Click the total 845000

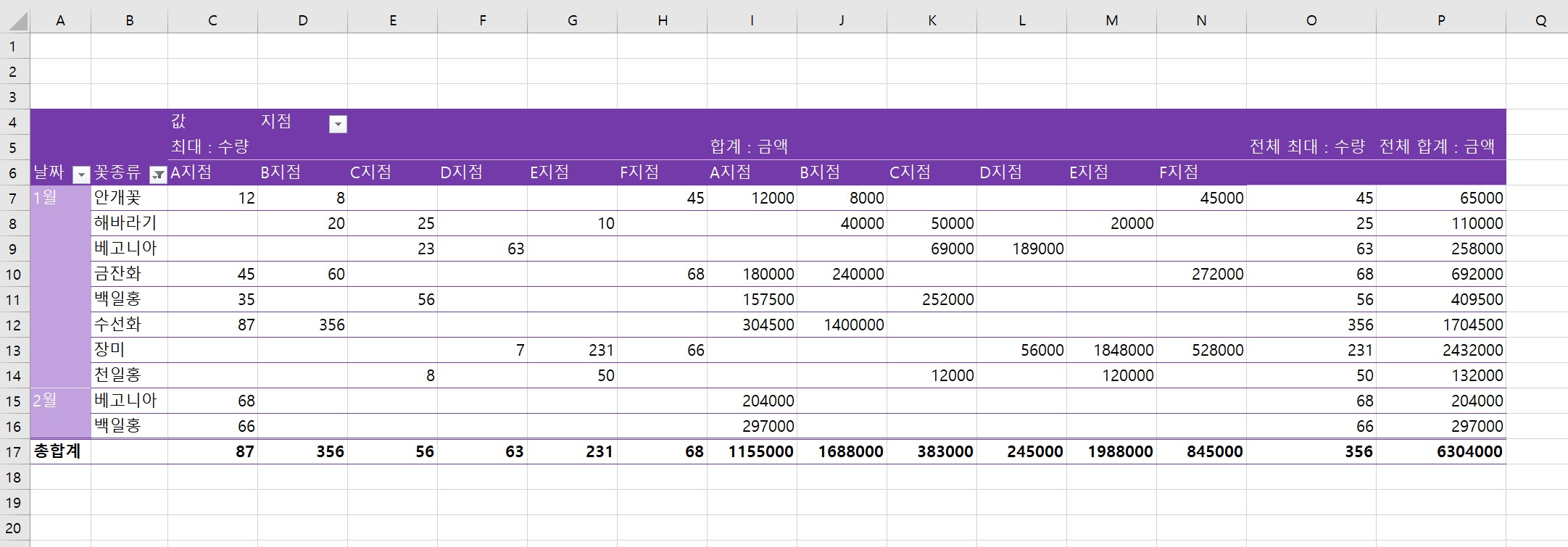click(1202, 451)
